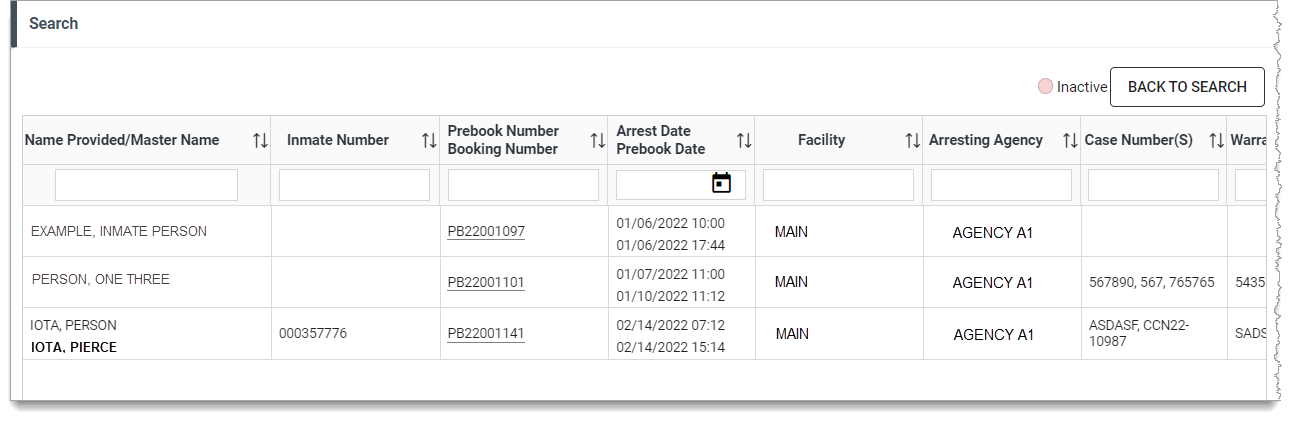This screenshot has height=421, width=1292.
Task: Select the IOTA, PIERCE master name row
Action: [x=74, y=348]
